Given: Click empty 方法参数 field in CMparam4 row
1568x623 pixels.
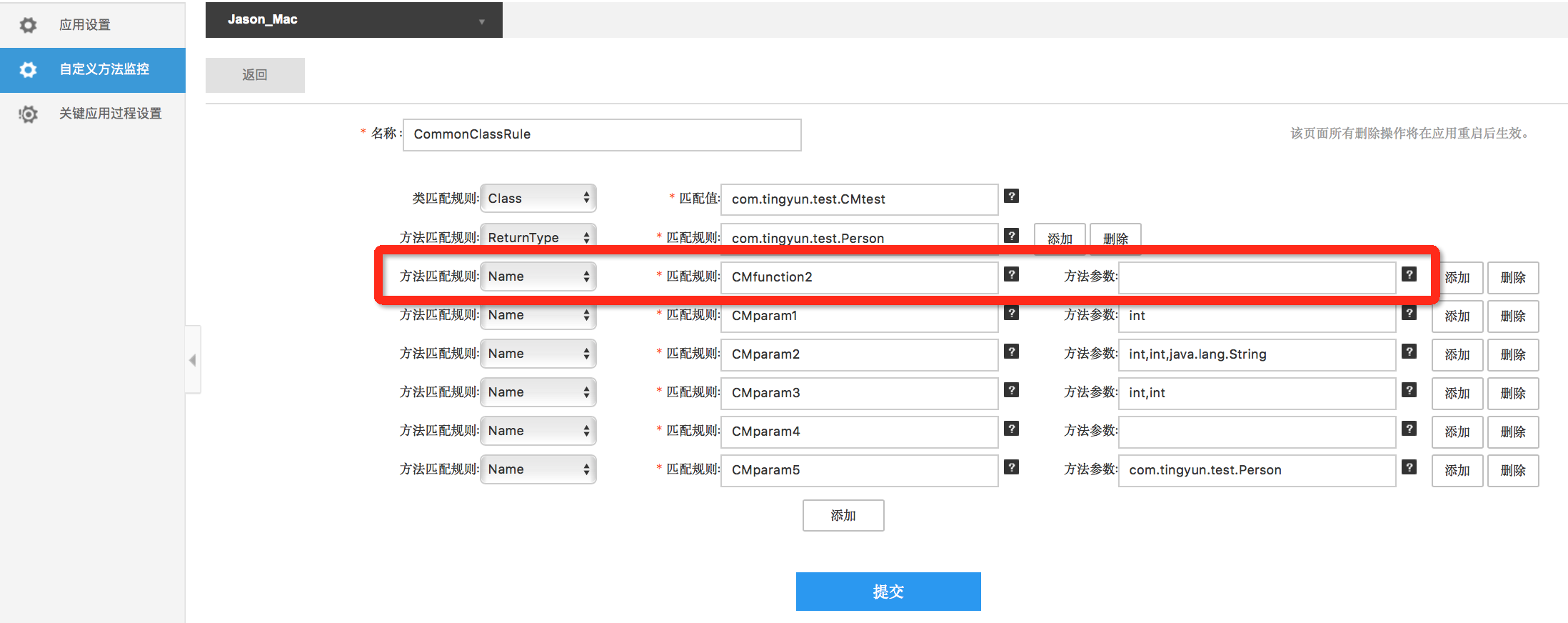Looking at the screenshot, I should [1256, 432].
